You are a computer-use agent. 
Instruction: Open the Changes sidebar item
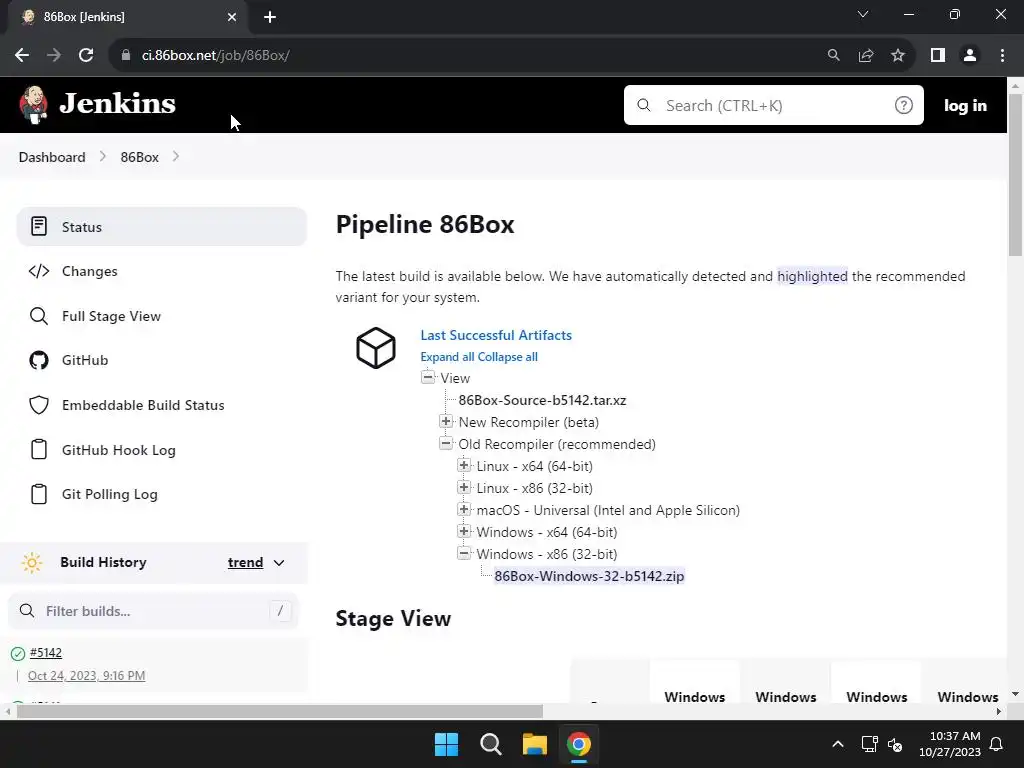(x=161, y=271)
